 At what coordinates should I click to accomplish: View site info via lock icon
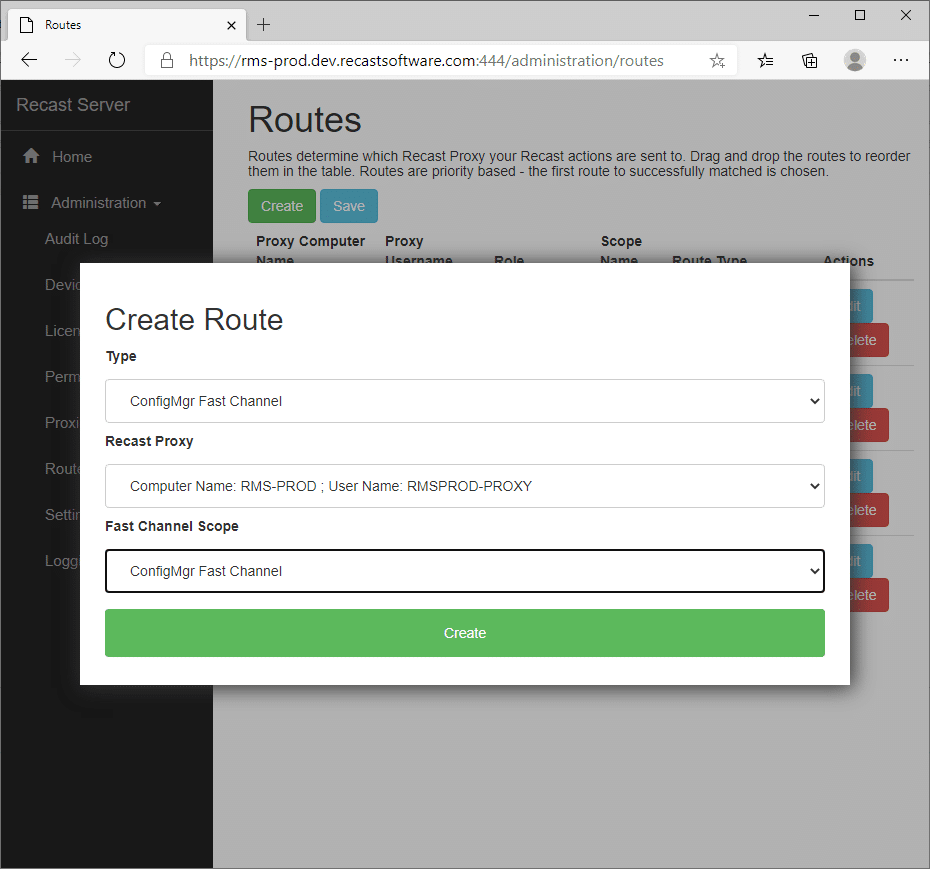167,60
